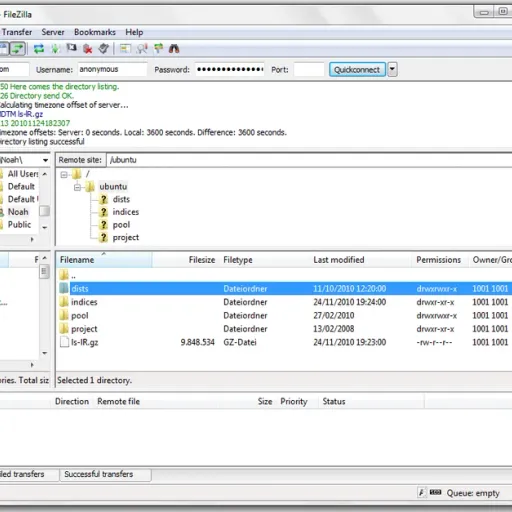Select the ls-lR.gz filename

pos(84,342)
